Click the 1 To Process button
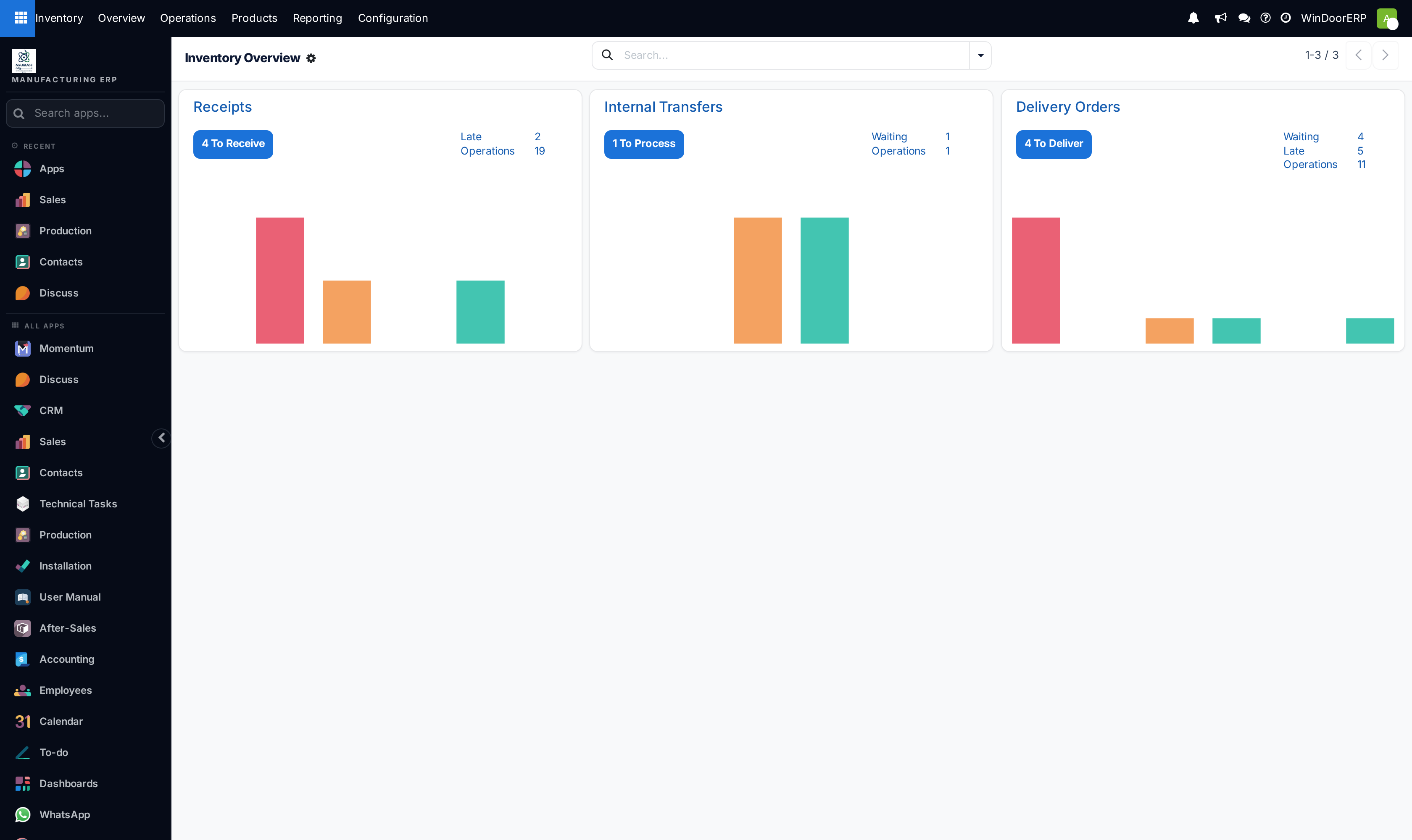The height and width of the screenshot is (840, 1412). (x=644, y=144)
